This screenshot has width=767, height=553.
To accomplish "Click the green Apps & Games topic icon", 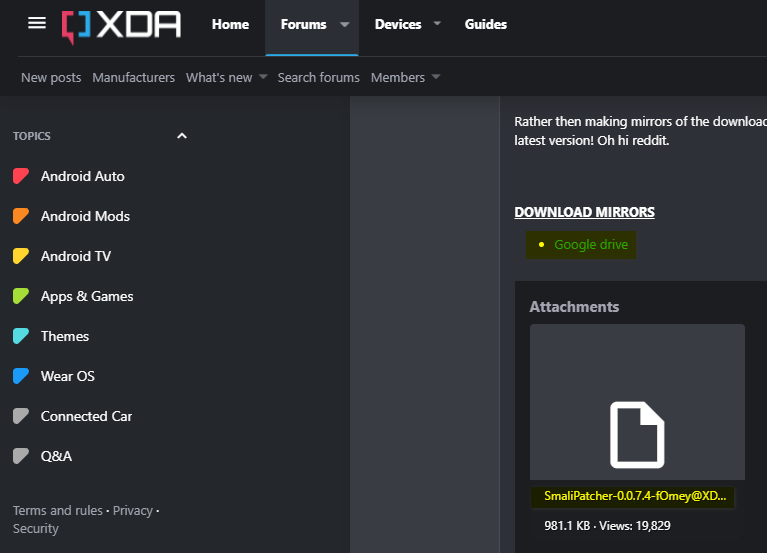I will (x=21, y=296).
